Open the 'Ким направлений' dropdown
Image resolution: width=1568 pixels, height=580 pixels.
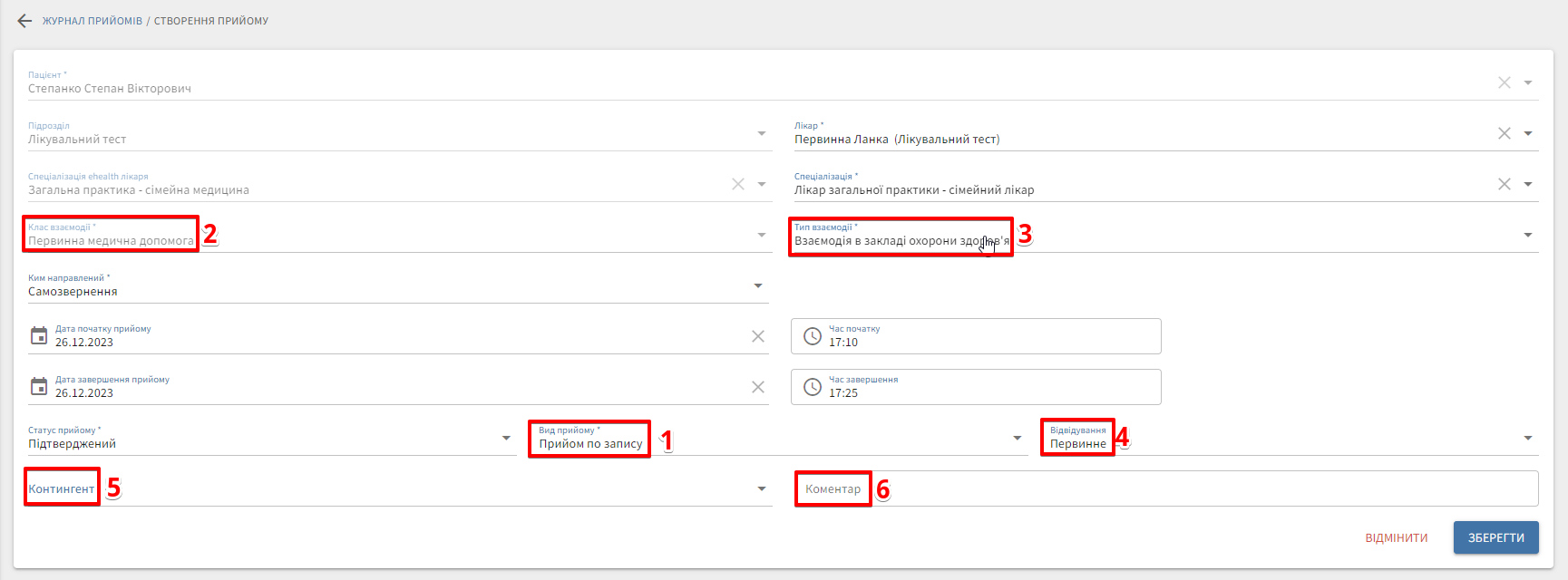pyautogui.click(x=758, y=286)
